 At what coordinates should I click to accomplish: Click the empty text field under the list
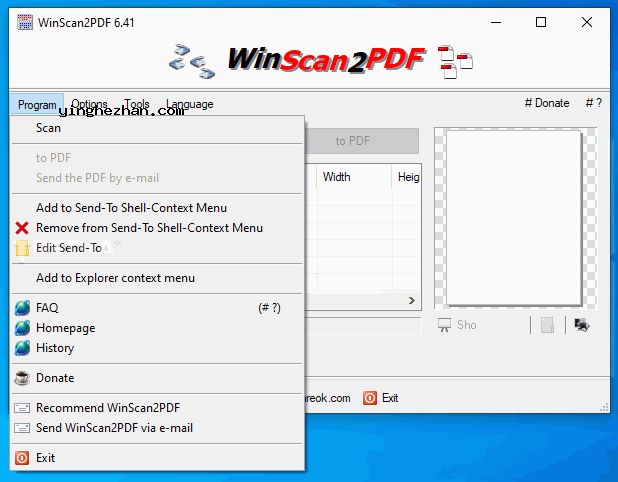363,326
